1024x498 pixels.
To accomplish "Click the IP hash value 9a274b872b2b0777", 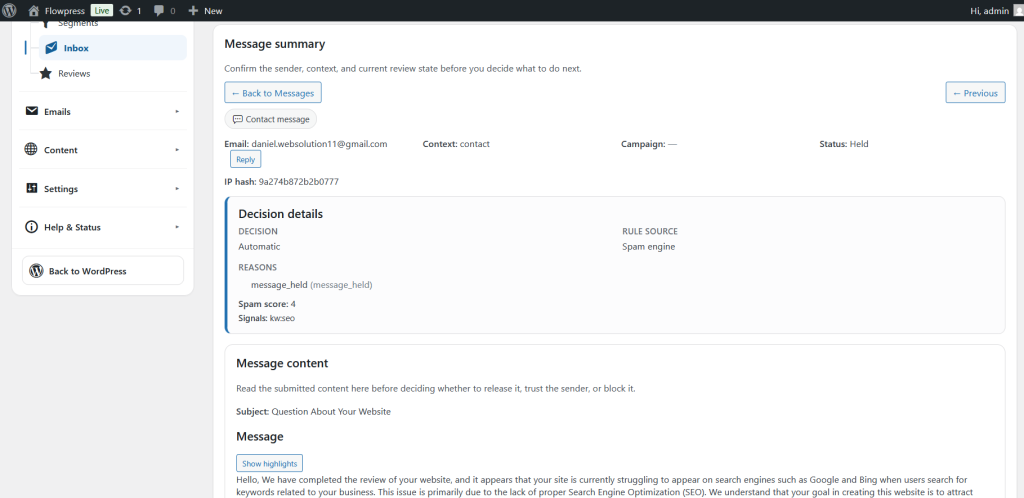I will click(x=298, y=181).
